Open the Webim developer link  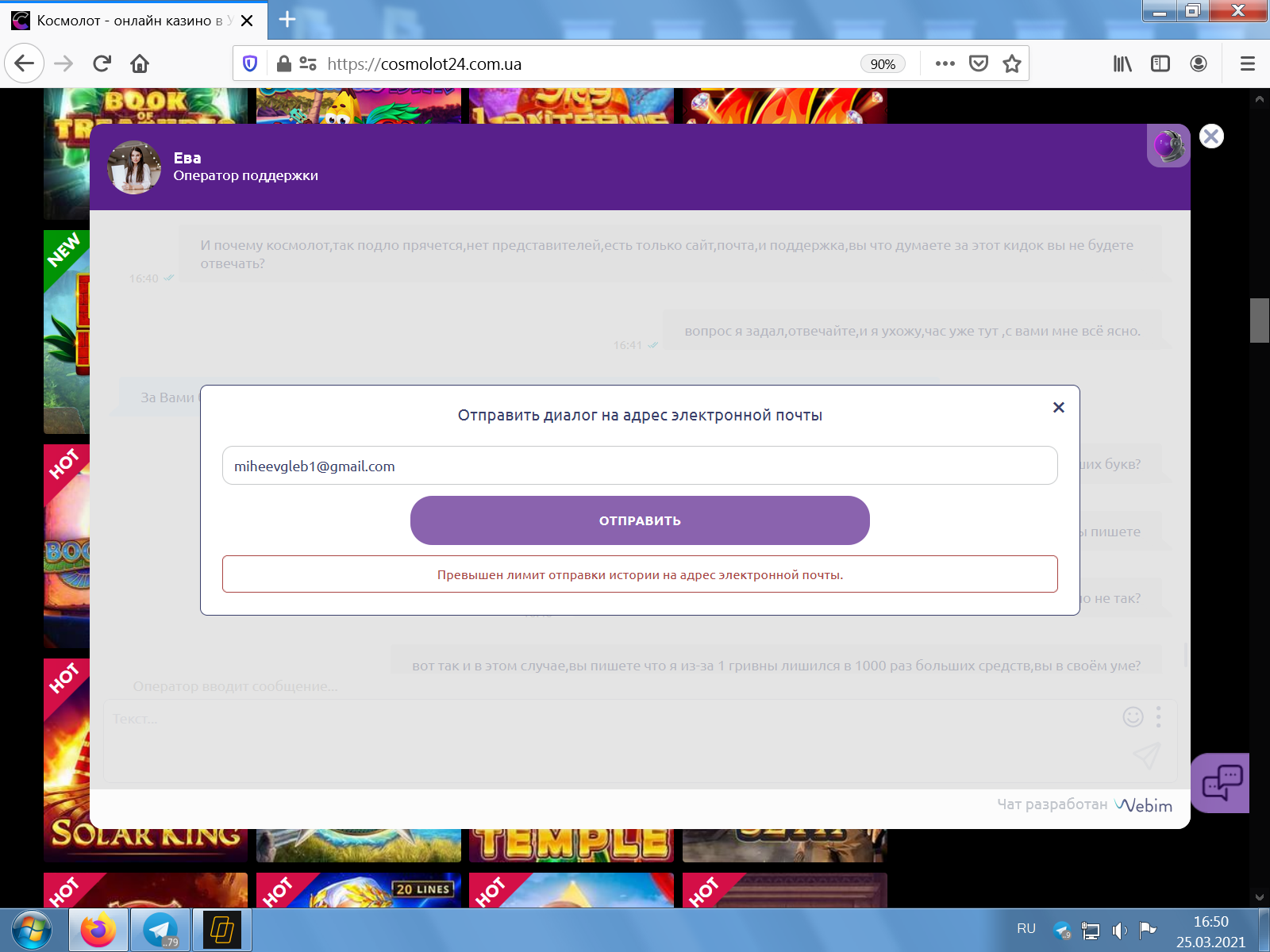point(1143,805)
